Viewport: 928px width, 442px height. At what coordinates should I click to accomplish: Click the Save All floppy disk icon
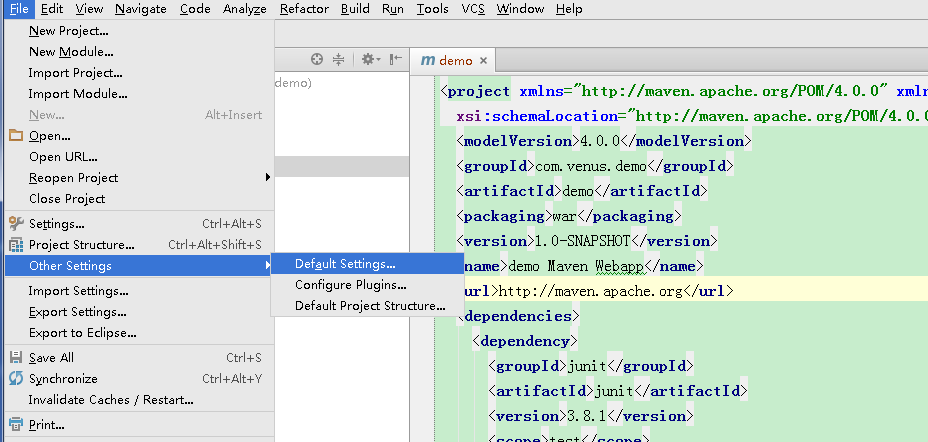[16, 357]
